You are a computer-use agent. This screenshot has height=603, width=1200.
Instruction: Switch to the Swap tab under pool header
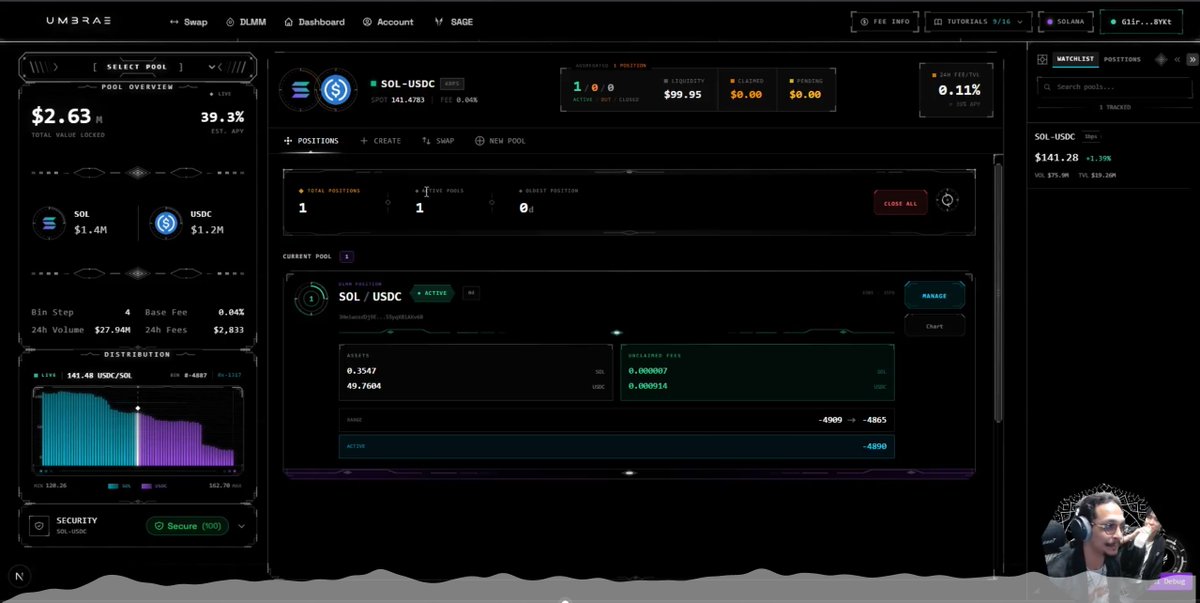(x=438, y=141)
